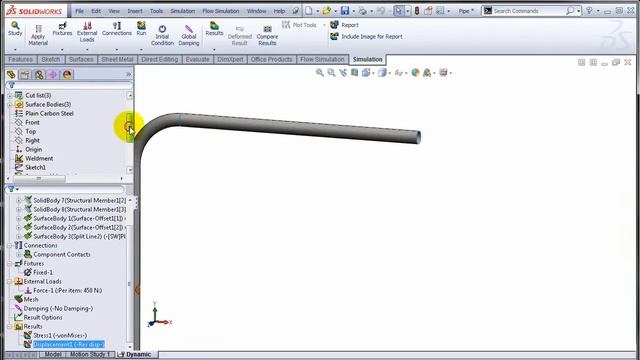
Task: Select Component Contacts item
Action: click(x=62, y=254)
